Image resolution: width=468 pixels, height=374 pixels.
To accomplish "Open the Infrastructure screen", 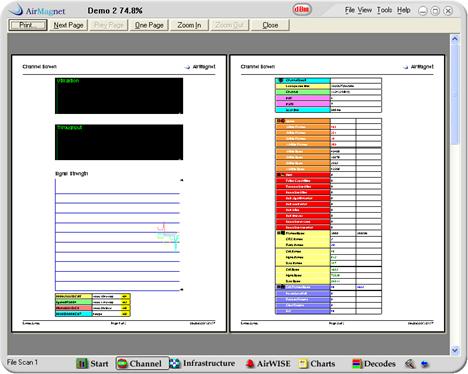I will (x=202, y=363).
